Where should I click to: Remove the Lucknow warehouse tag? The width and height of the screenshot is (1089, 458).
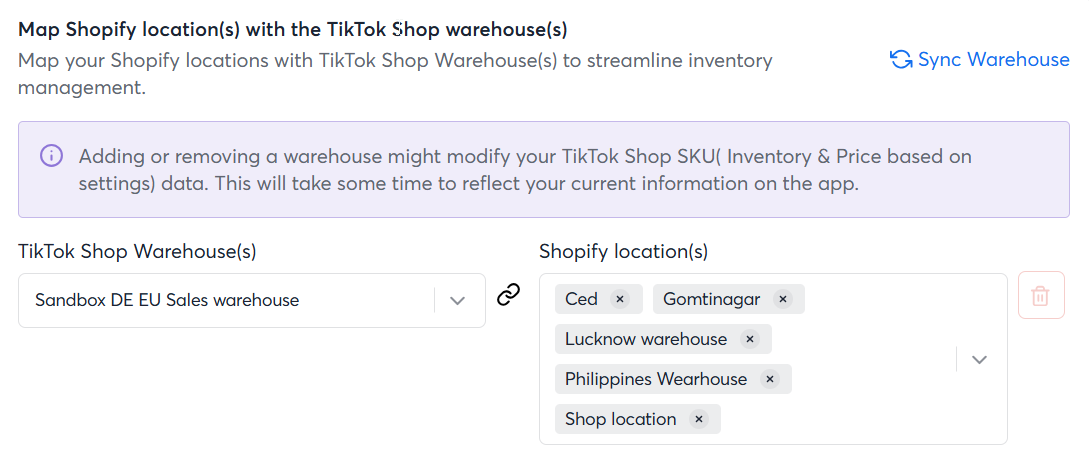pyautogui.click(x=750, y=339)
